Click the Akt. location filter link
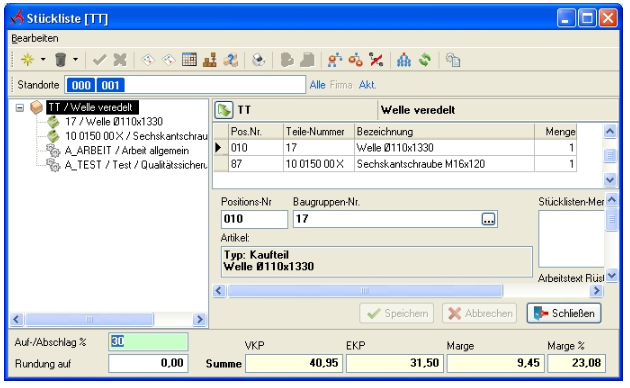Image resolution: width=630 pixels, height=388 pixels. (x=367, y=85)
